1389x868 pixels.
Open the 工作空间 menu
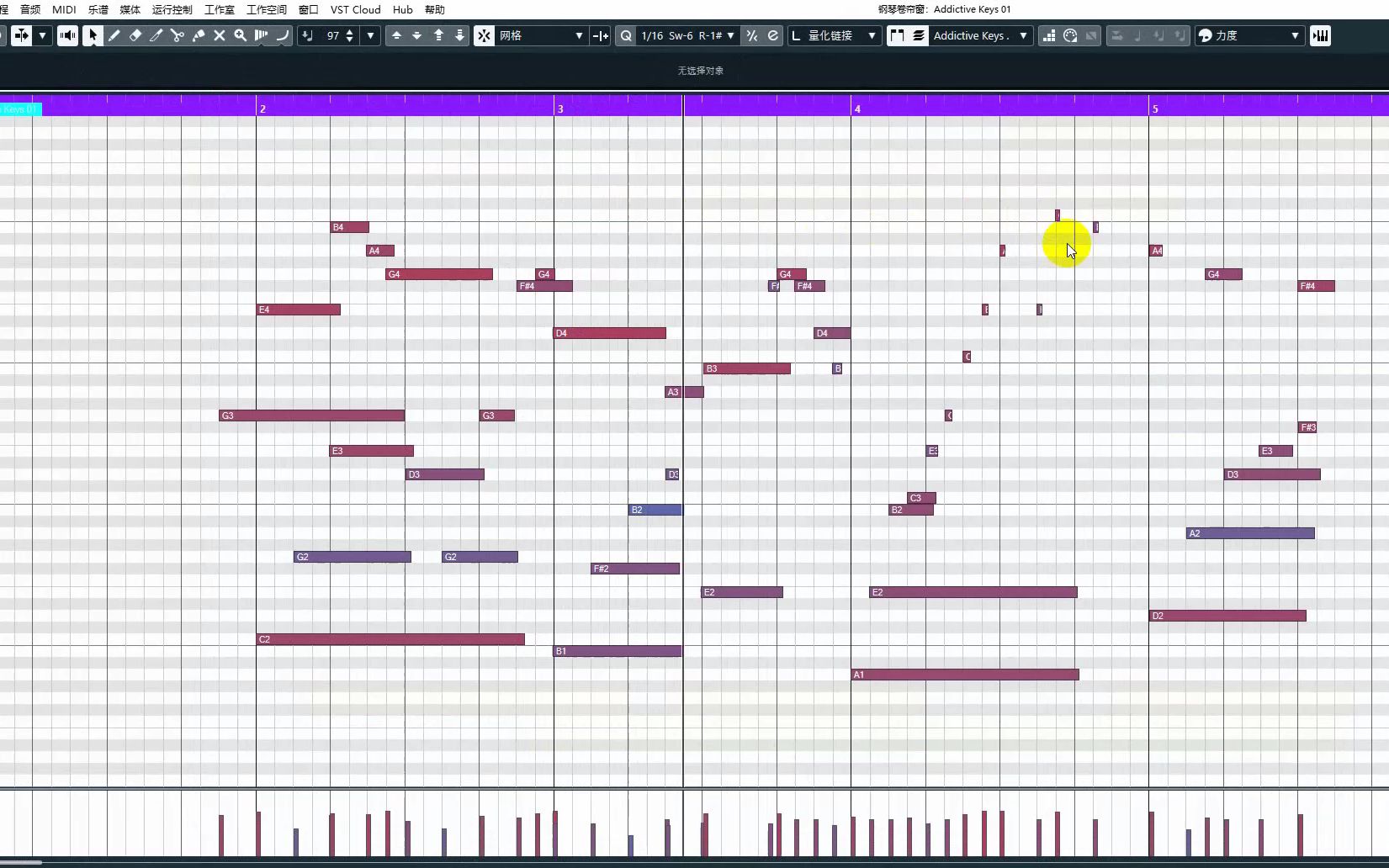(267, 9)
